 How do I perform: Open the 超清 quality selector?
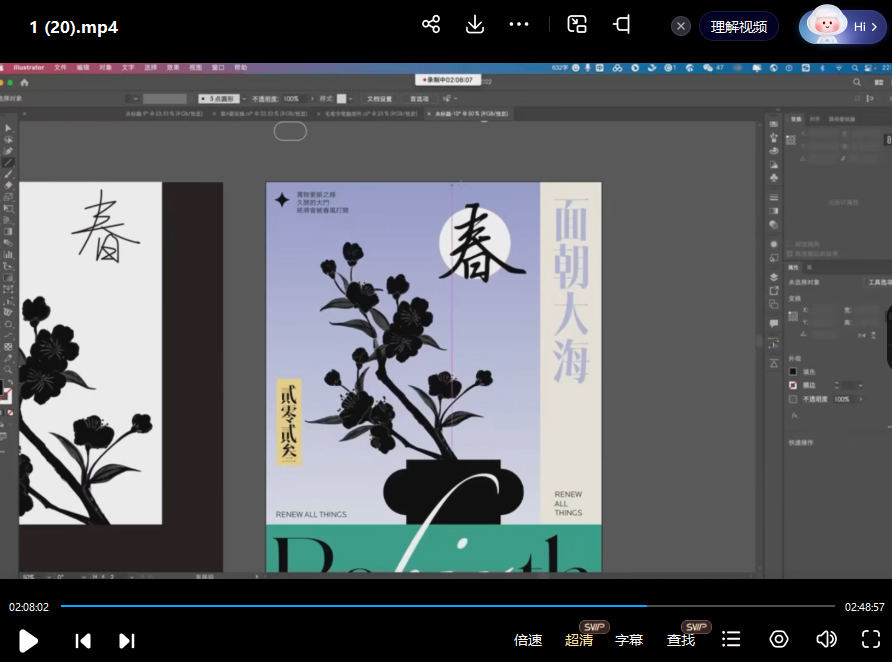[x=579, y=640]
